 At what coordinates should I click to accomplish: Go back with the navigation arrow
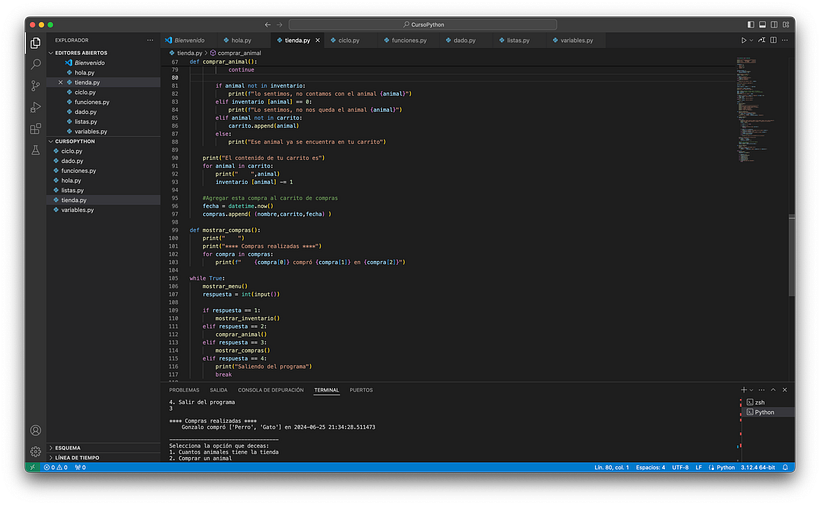268,25
